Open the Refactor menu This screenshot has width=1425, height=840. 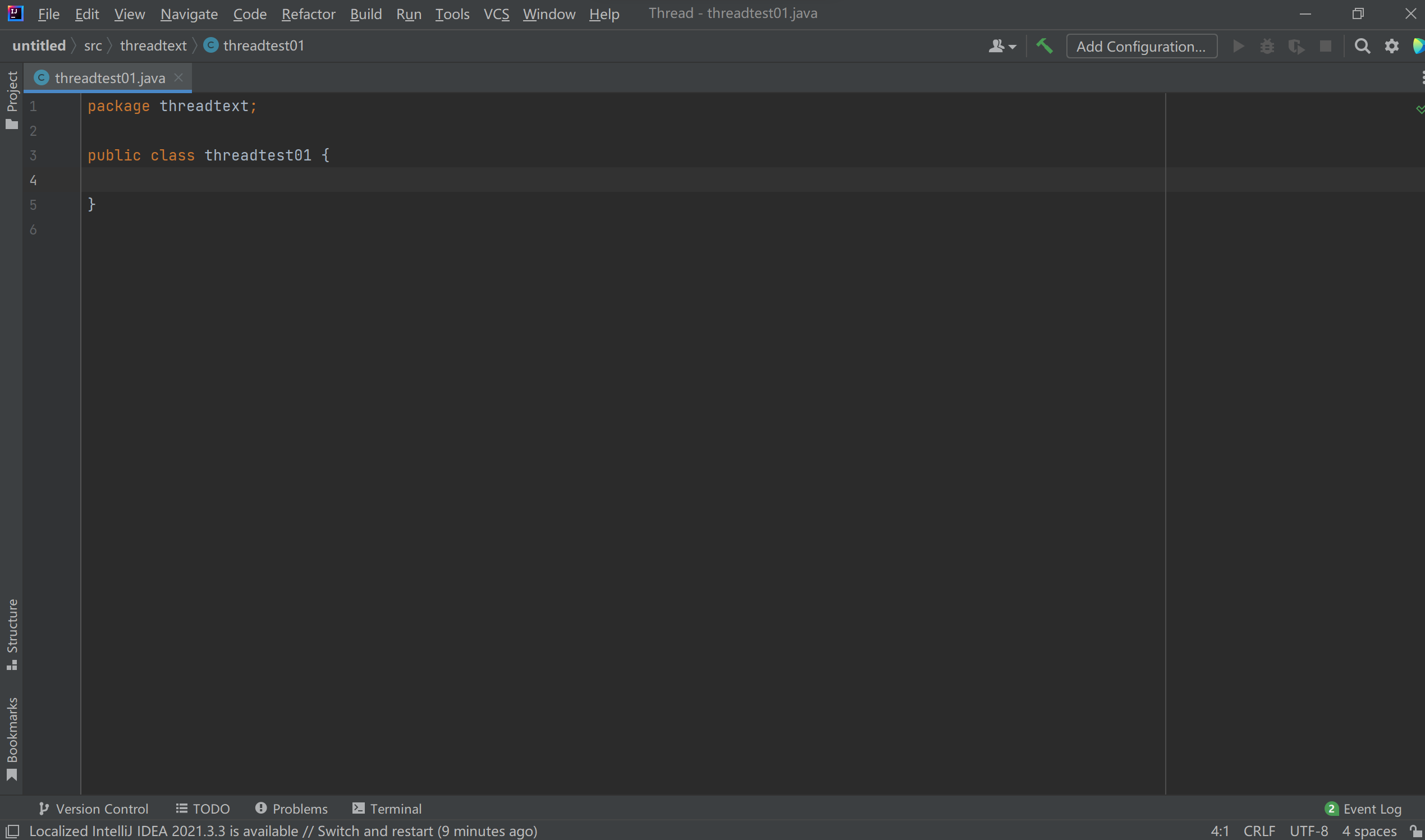pos(308,13)
